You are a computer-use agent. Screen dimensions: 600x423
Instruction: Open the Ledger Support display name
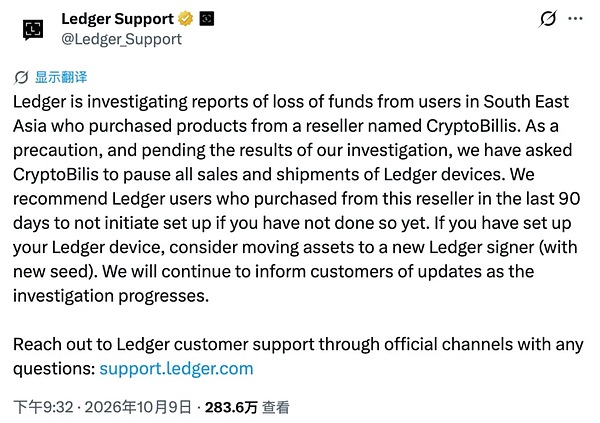[117, 19]
